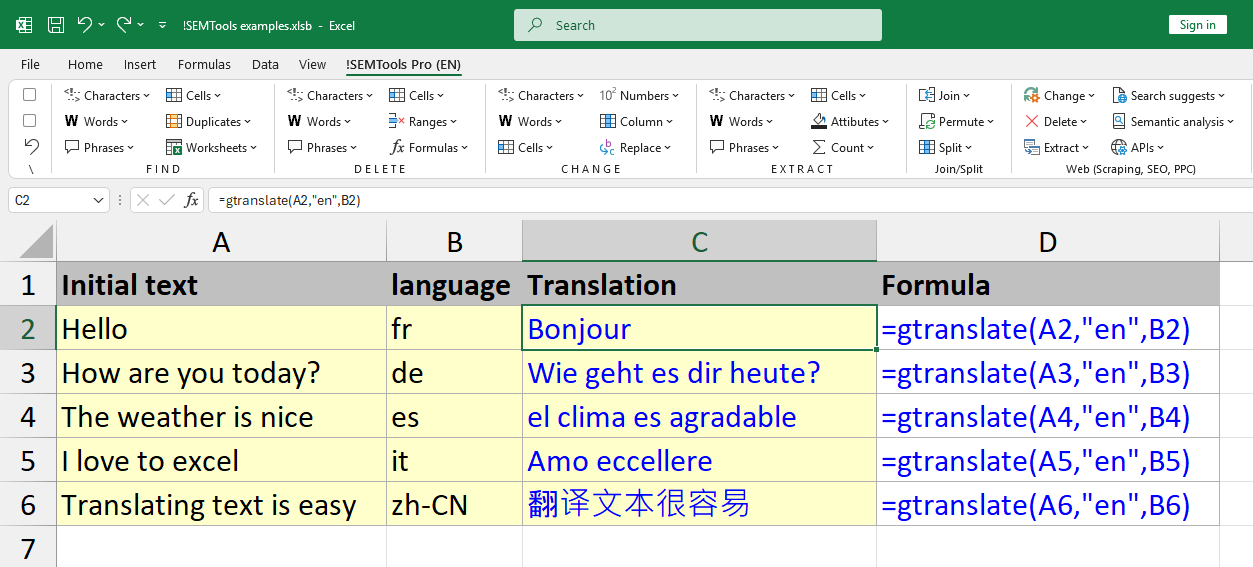Select cell containing 'zh-CN'
1253x567 pixels.
coord(454,505)
